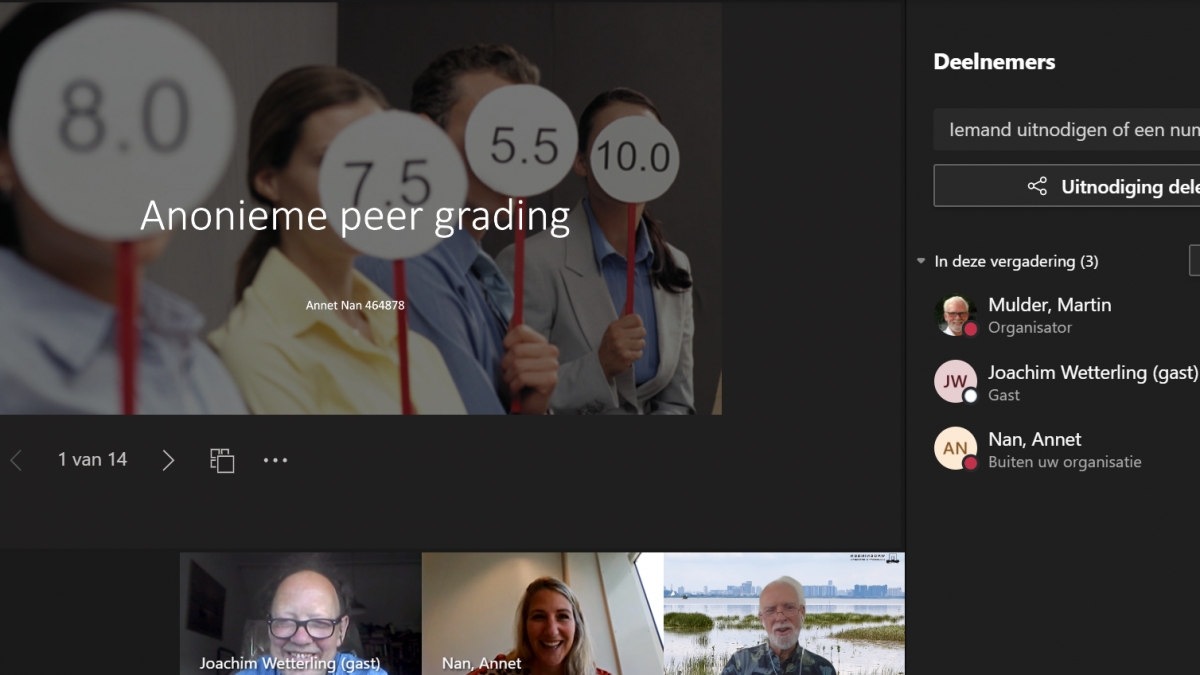The image size is (1200, 675).
Task: Click the 'Organisator' role label
Action: (x=1030, y=328)
